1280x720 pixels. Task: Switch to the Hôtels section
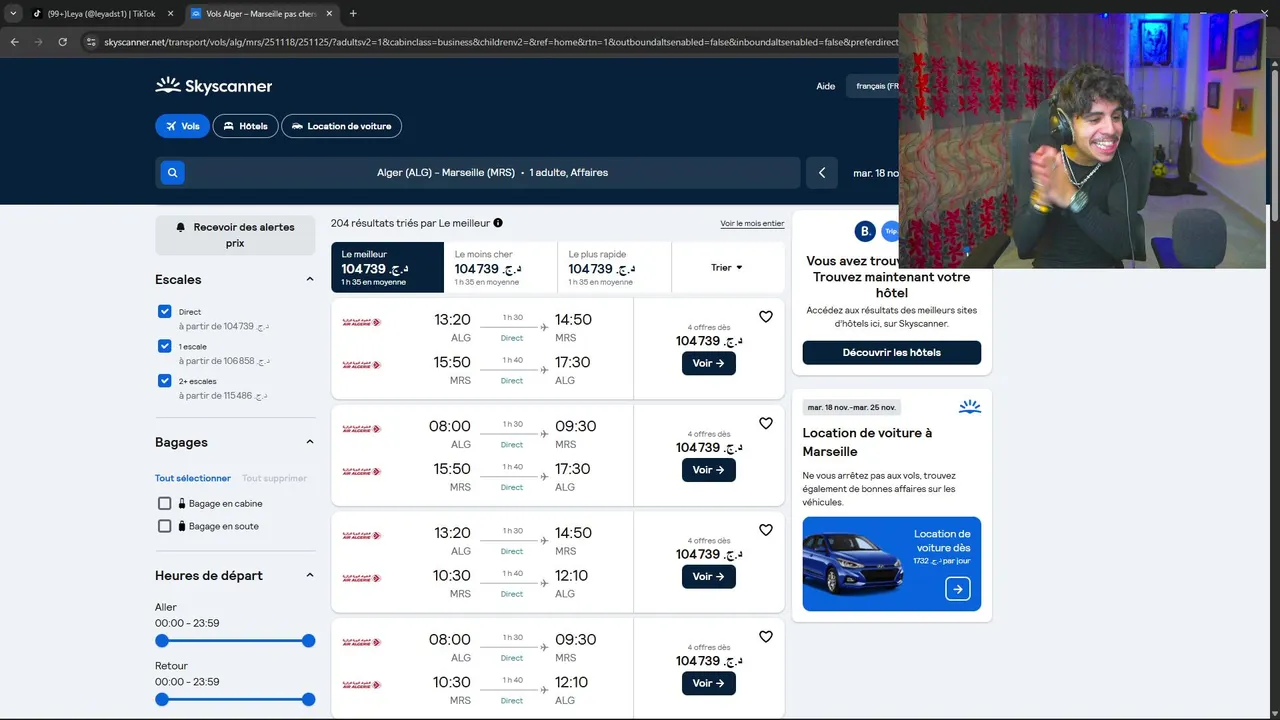[245, 126]
